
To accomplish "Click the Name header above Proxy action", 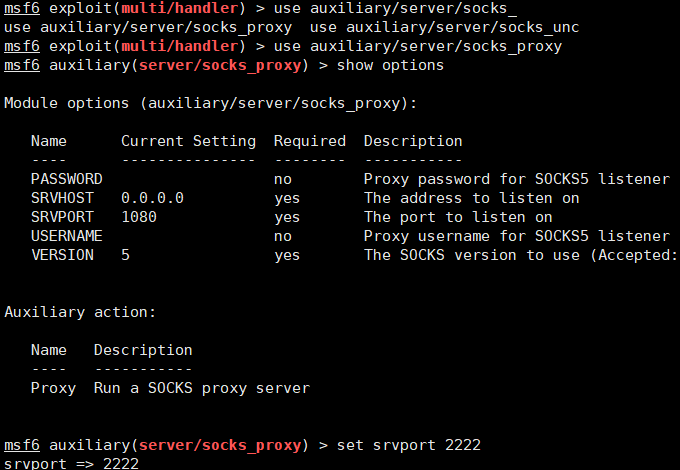I will [x=49, y=350].
